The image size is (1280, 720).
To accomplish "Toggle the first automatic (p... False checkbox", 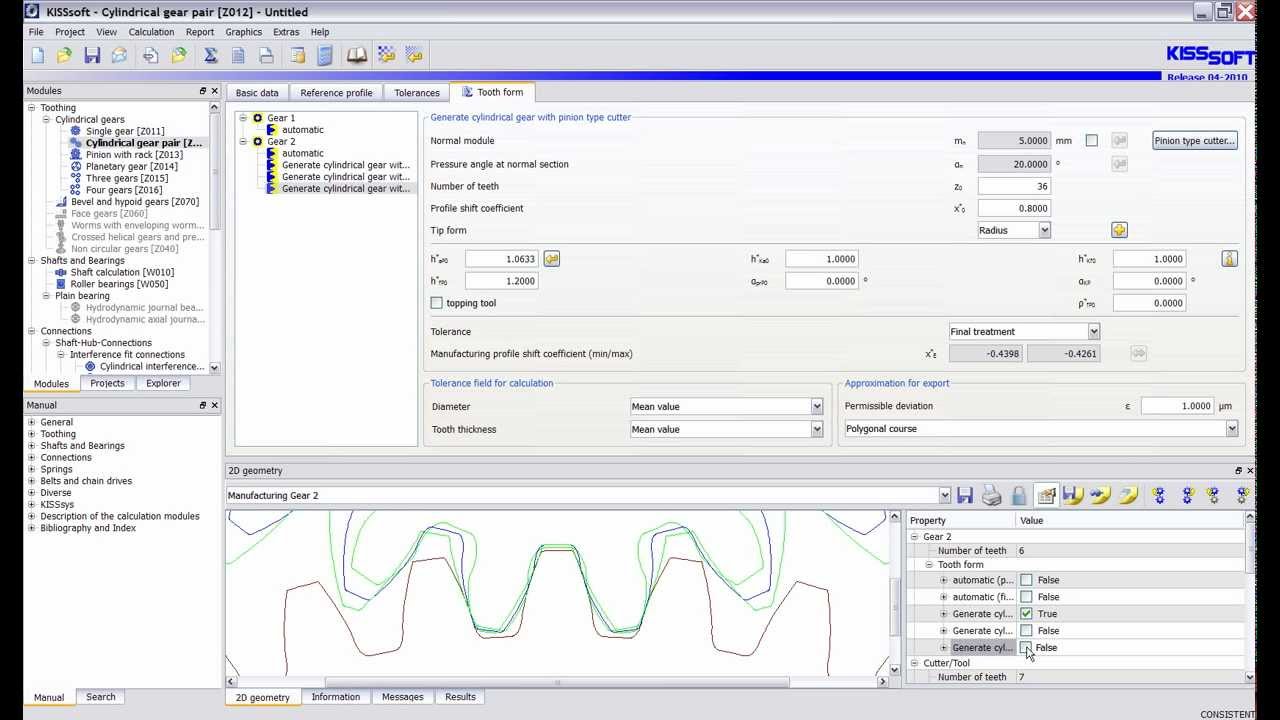I will [x=1026, y=580].
